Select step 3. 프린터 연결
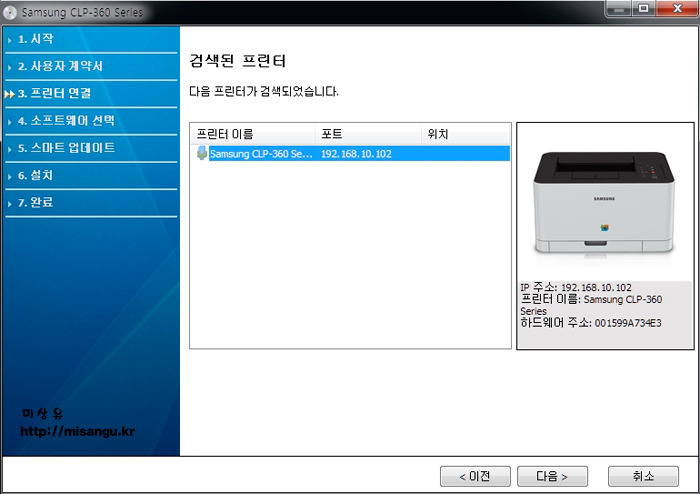Image resolution: width=700 pixels, height=494 pixels. (x=54, y=94)
